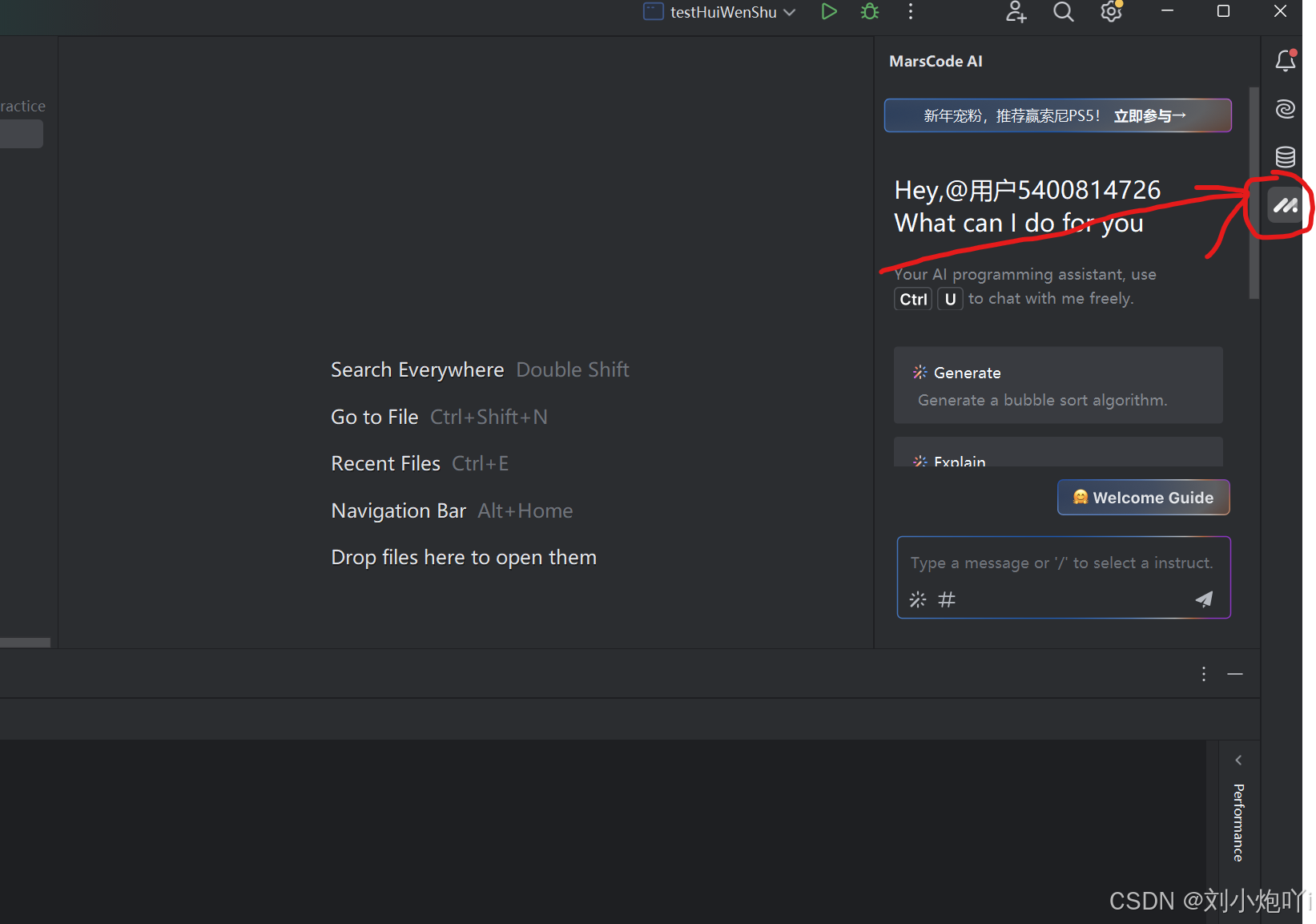Open the Notifications bell panel
1316x924 pixels.
click(1286, 61)
